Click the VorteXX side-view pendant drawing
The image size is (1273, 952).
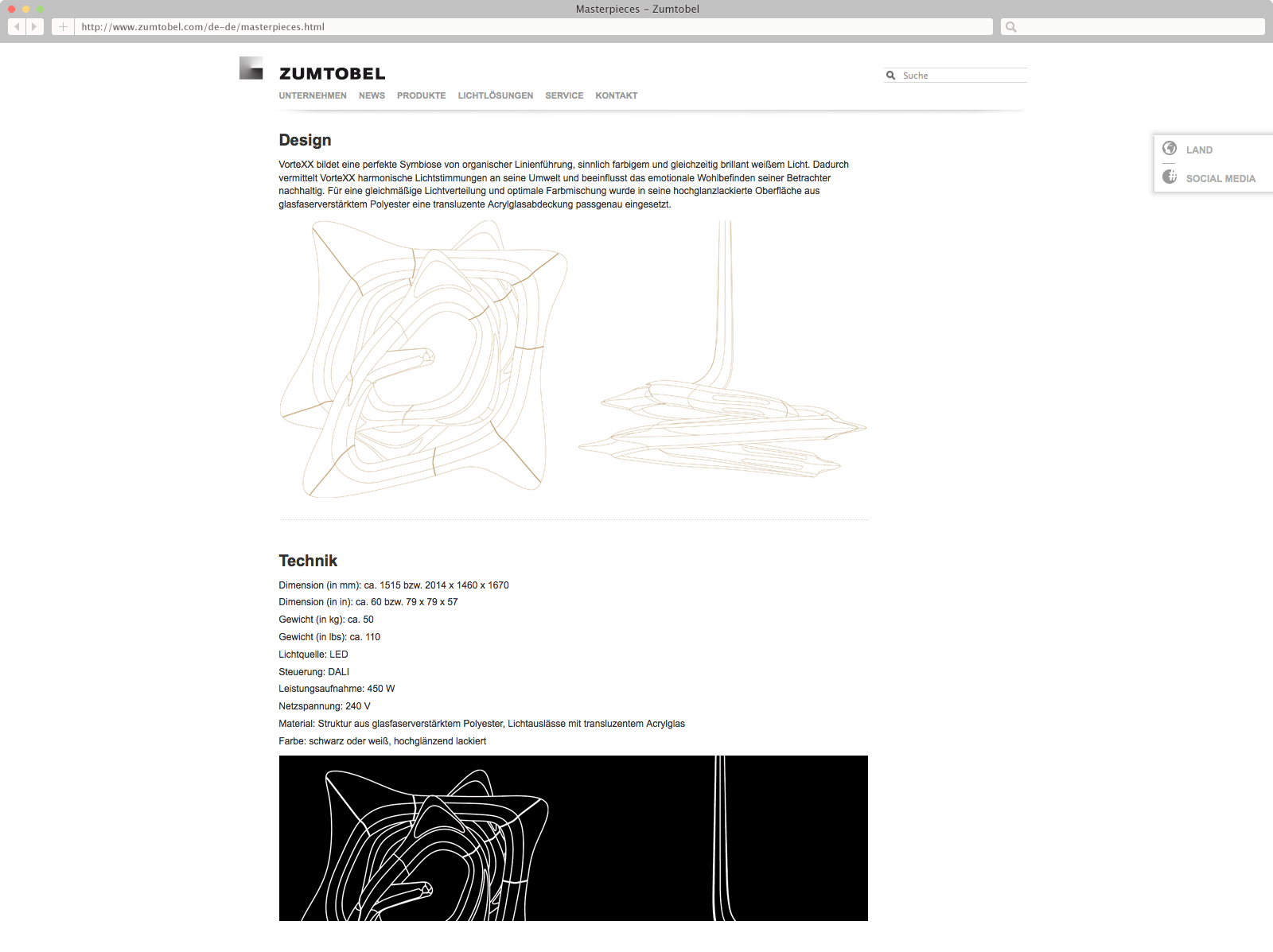point(722,348)
